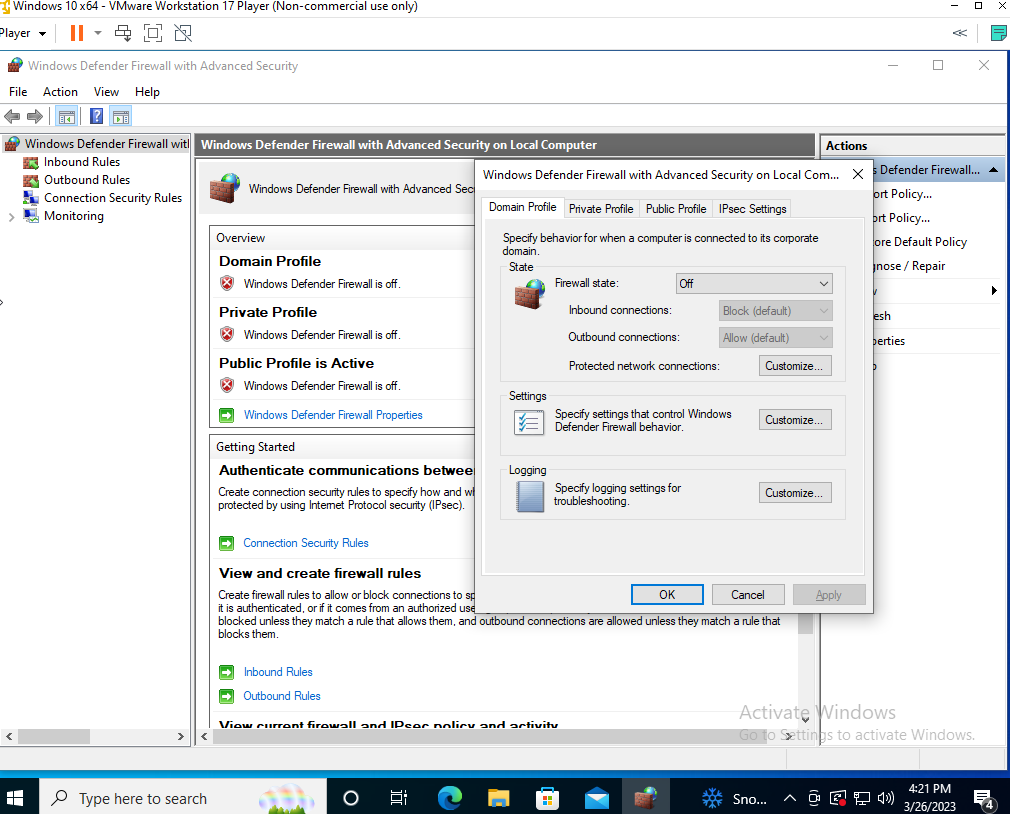Screen dimensions: 1010x814
Task: Click the Forward arrow toolbar icon
Action: (x=35, y=117)
